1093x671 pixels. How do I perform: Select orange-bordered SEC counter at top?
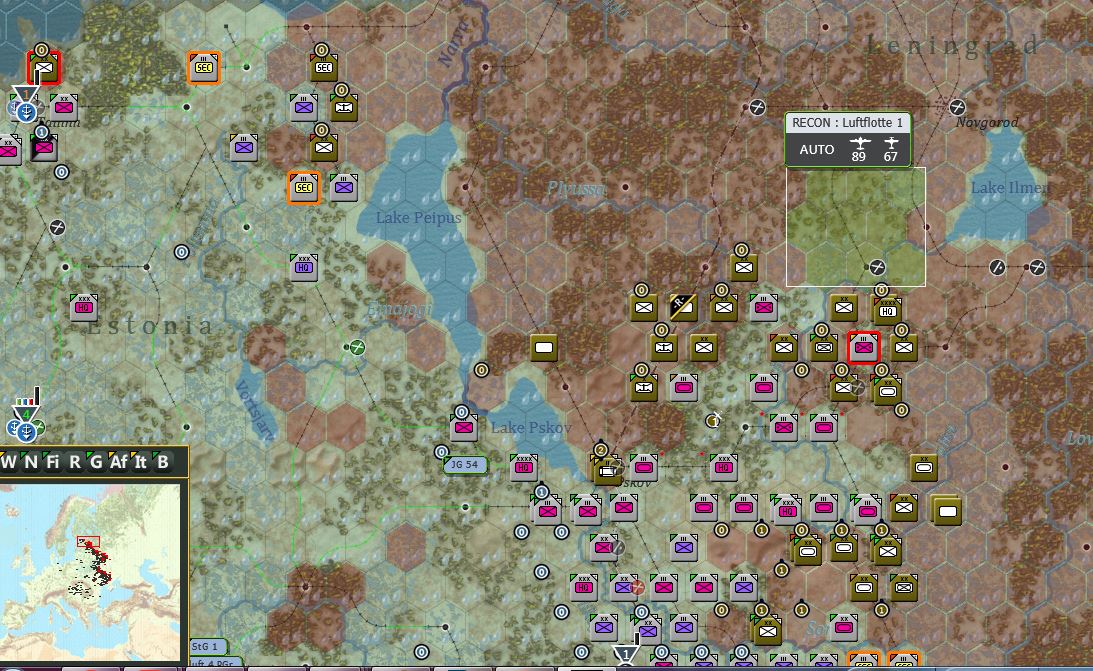(204, 68)
